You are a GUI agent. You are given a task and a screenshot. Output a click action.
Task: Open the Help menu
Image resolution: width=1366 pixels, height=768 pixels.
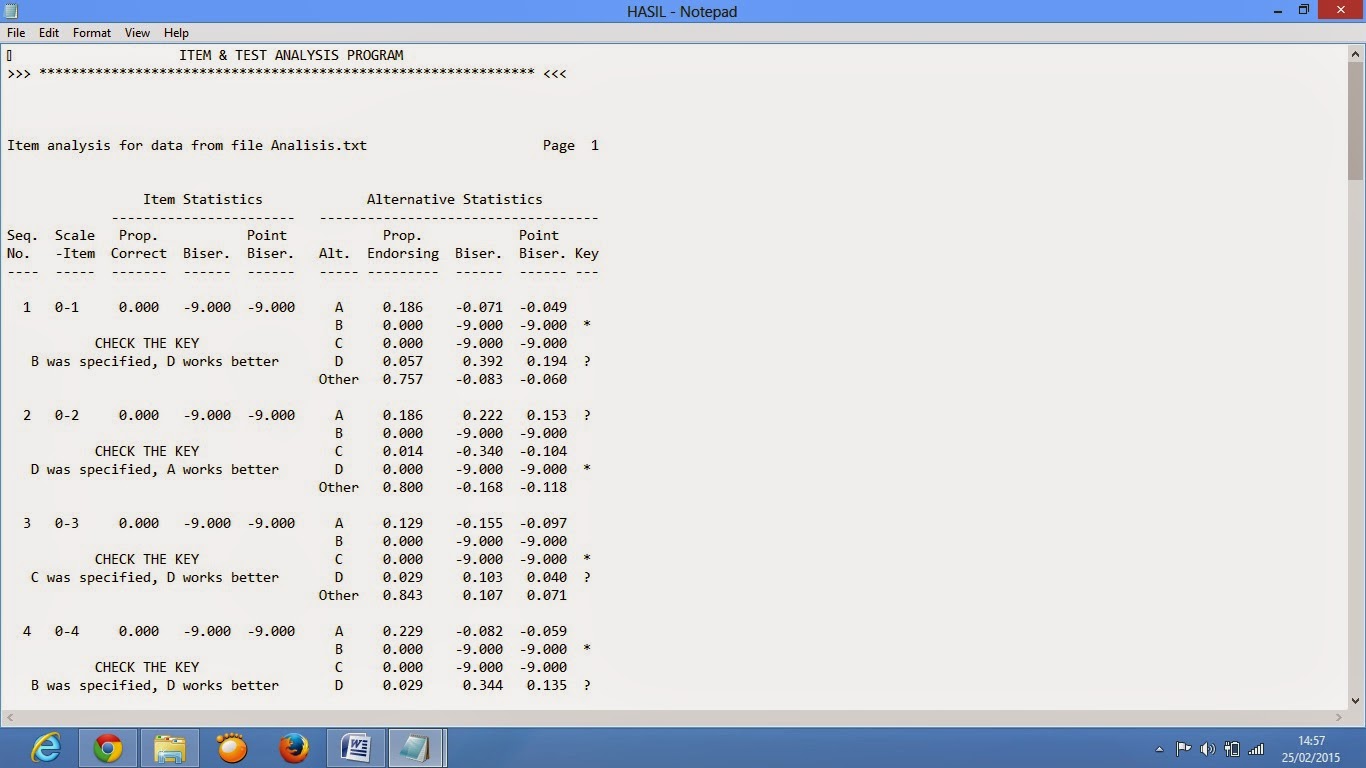pyautogui.click(x=176, y=33)
